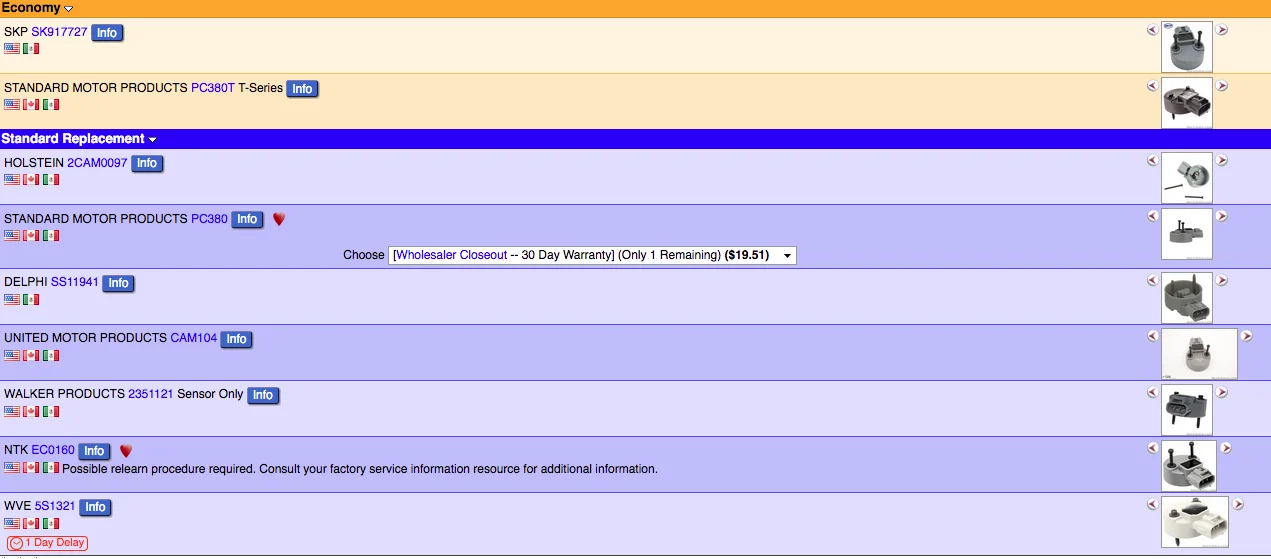Open part number link EC0160
The width and height of the screenshot is (1271, 559).
tap(53, 450)
